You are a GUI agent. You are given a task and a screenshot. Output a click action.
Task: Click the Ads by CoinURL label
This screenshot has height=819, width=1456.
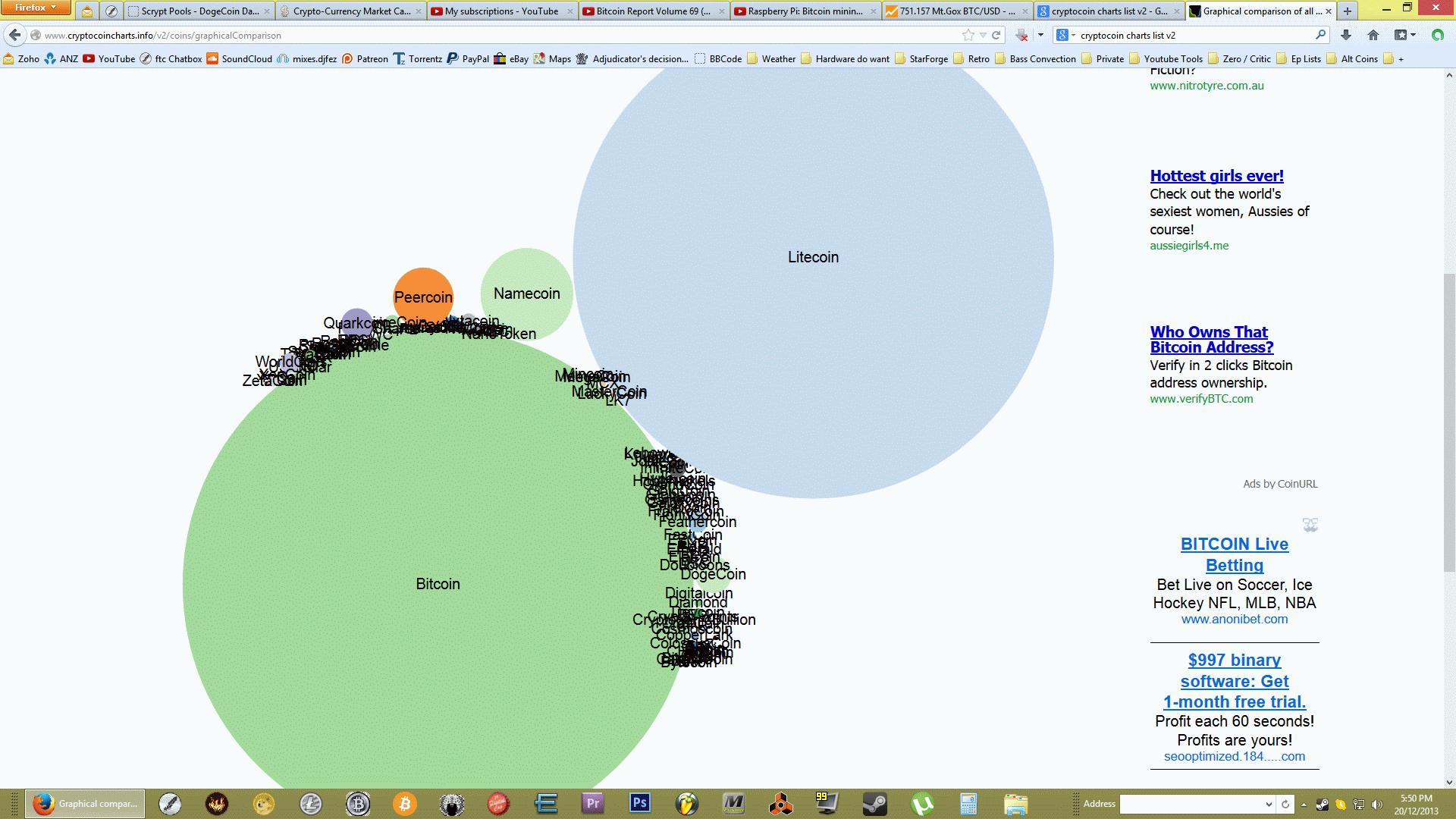click(x=1280, y=484)
